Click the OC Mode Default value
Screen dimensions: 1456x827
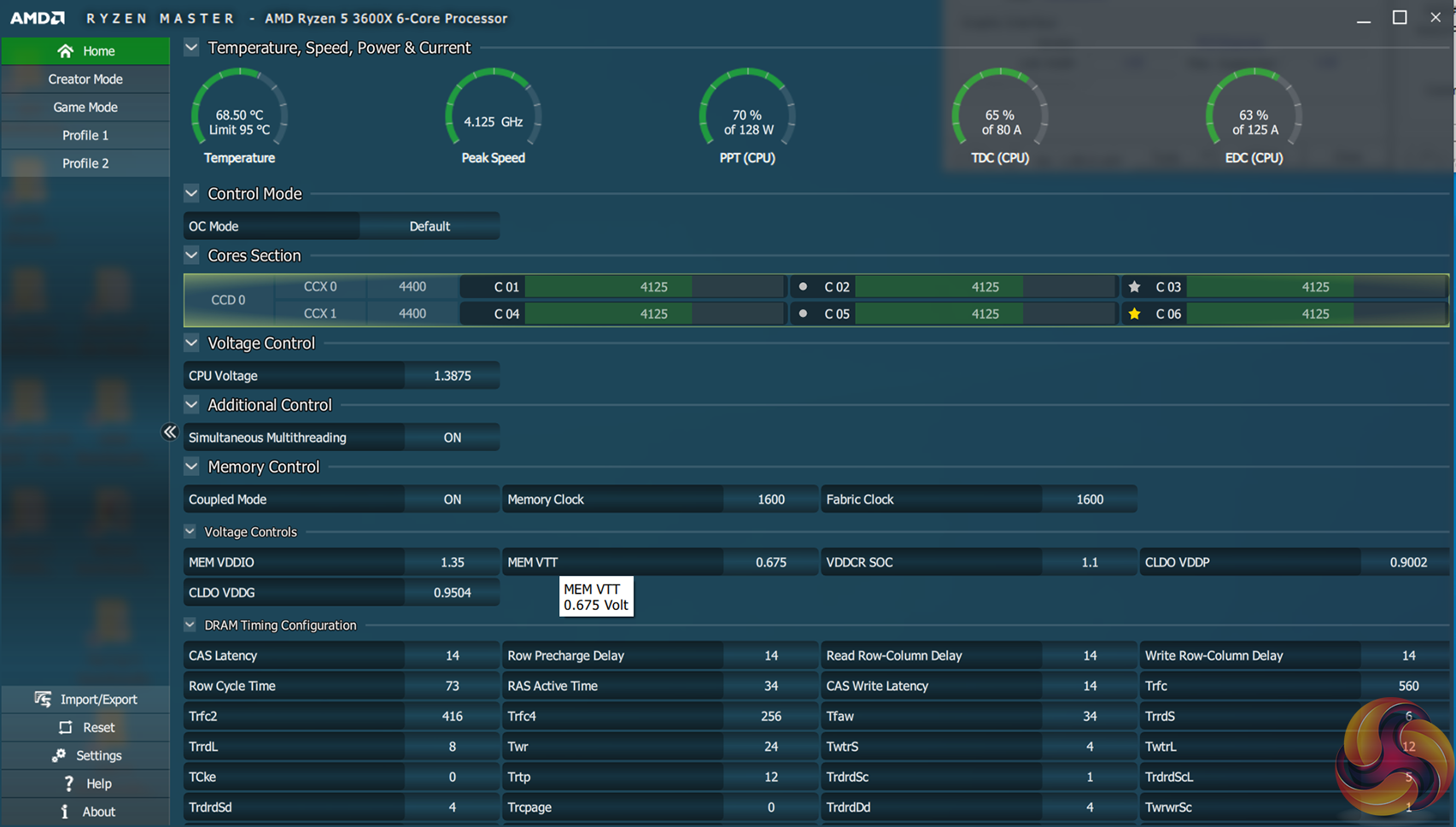(x=430, y=226)
